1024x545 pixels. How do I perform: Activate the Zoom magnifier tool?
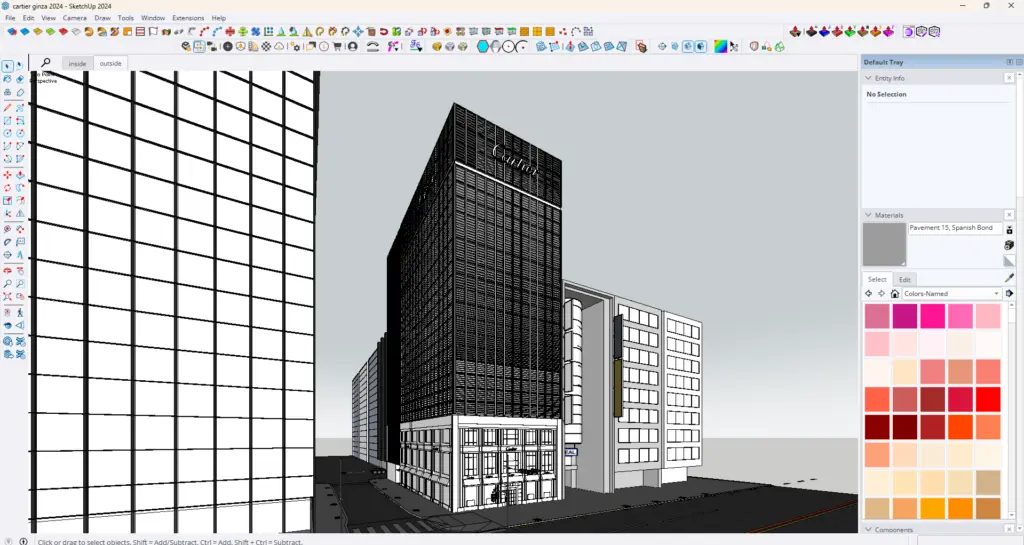click(7, 284)
